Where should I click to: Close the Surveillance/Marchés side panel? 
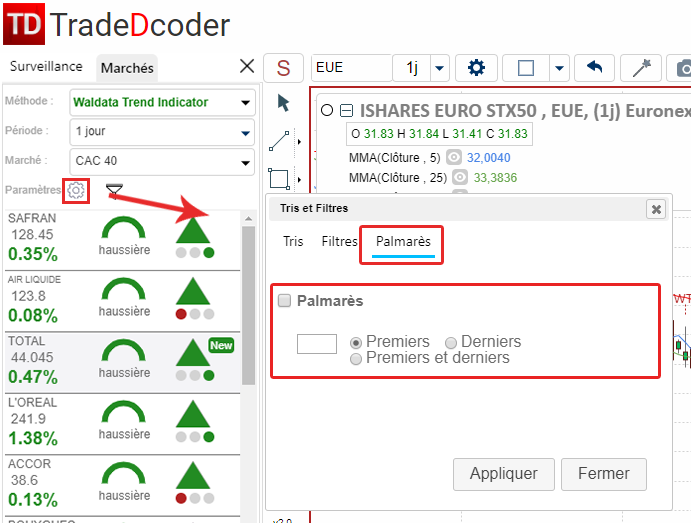click(x=247, y=67)
